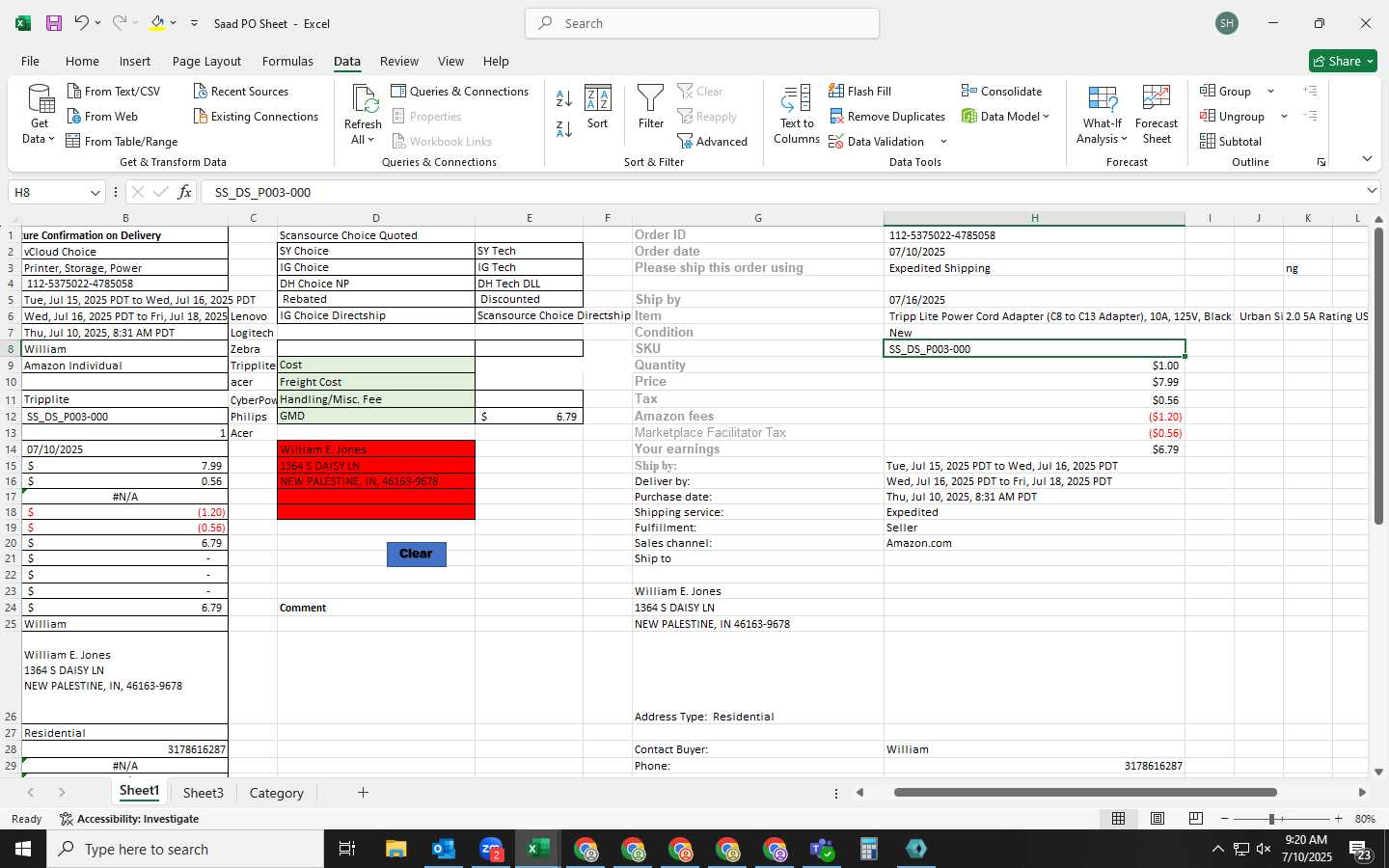Click zoom out minus button
The height and width of the screenshot is (868, 1389).
(x=1224, y=819)
